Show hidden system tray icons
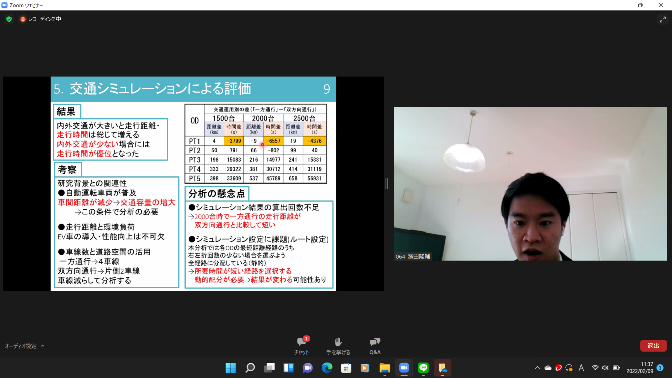 point(537,368)
